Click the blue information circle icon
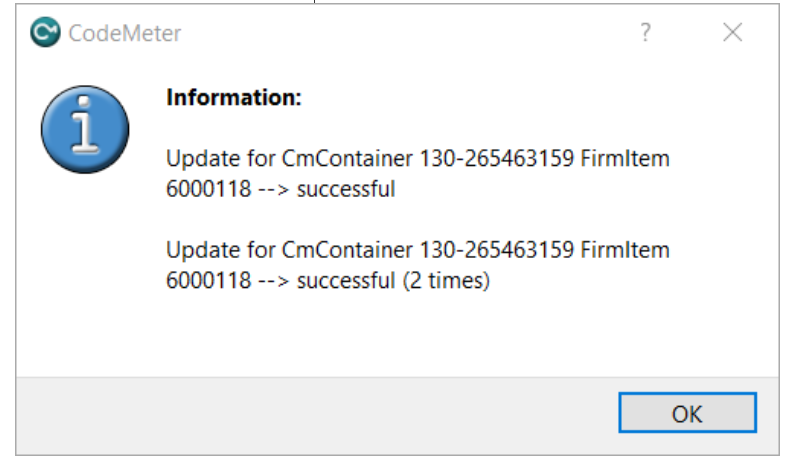 pyautogui.click(x=85, y=129)
